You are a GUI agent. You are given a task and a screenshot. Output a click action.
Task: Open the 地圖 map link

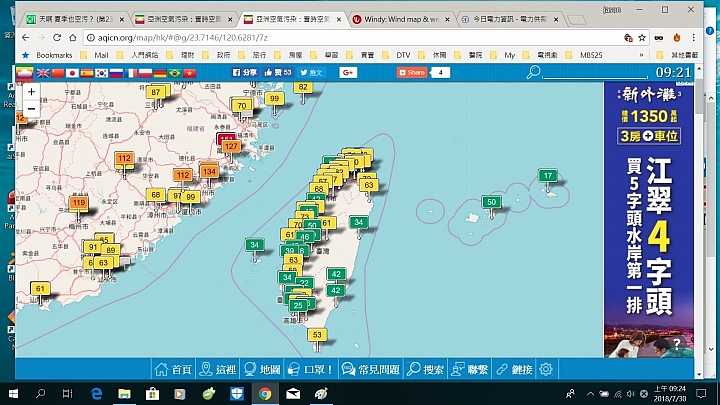pyautogui.click(x=262, y=369)
